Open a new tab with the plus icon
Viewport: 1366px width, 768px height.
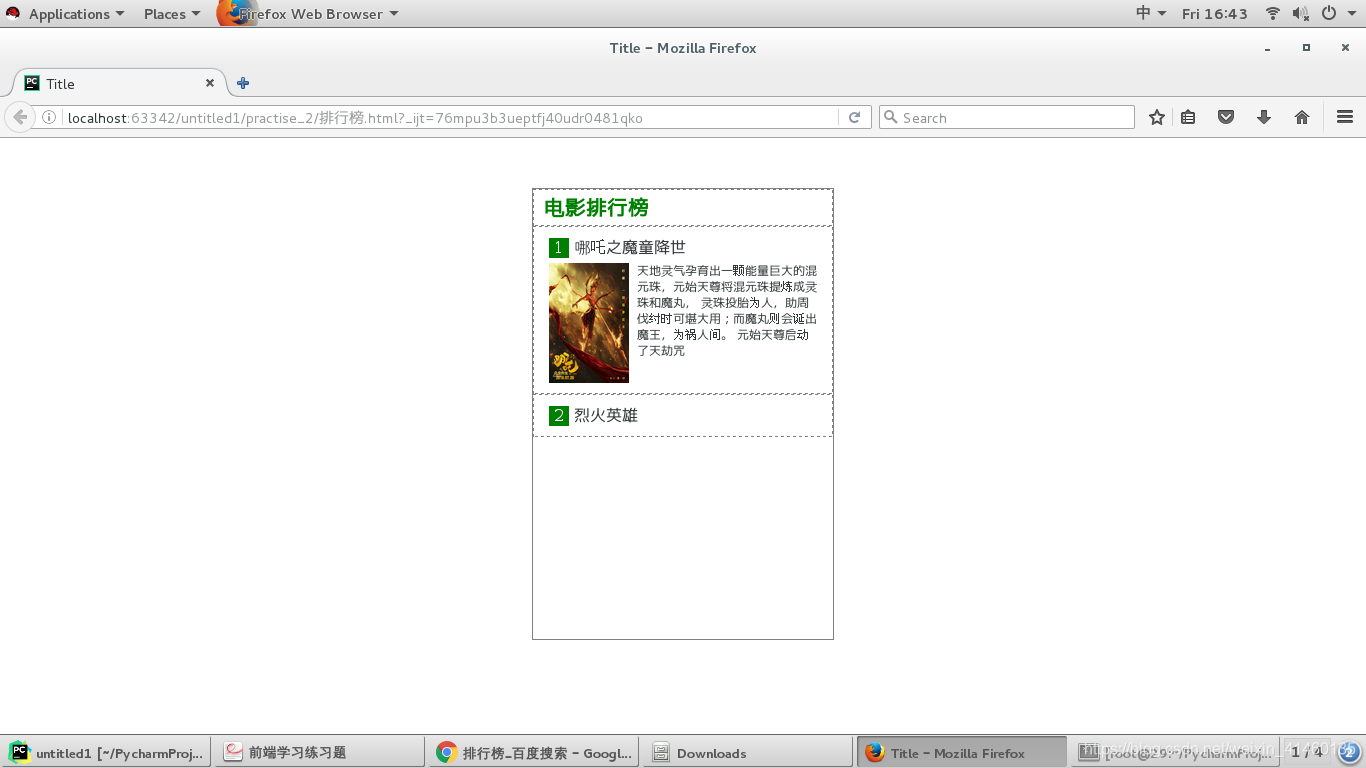coord(243,84)
